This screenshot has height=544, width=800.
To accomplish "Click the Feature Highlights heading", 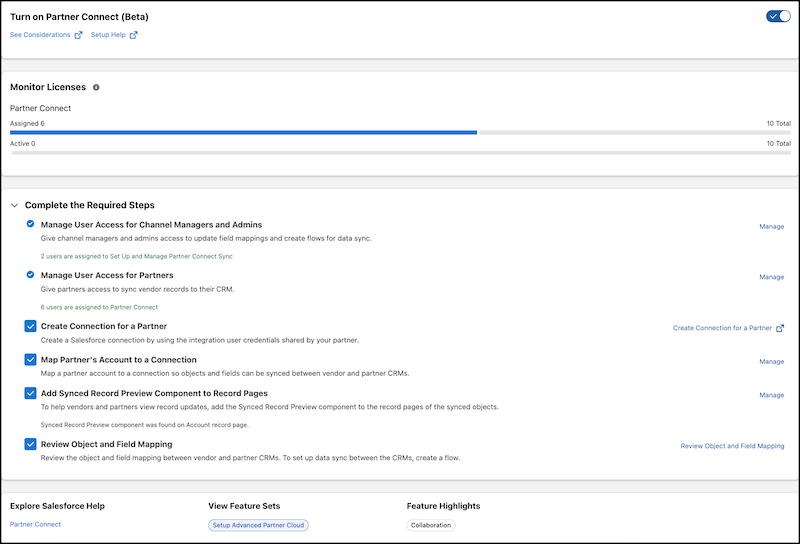I will point(443,506).
